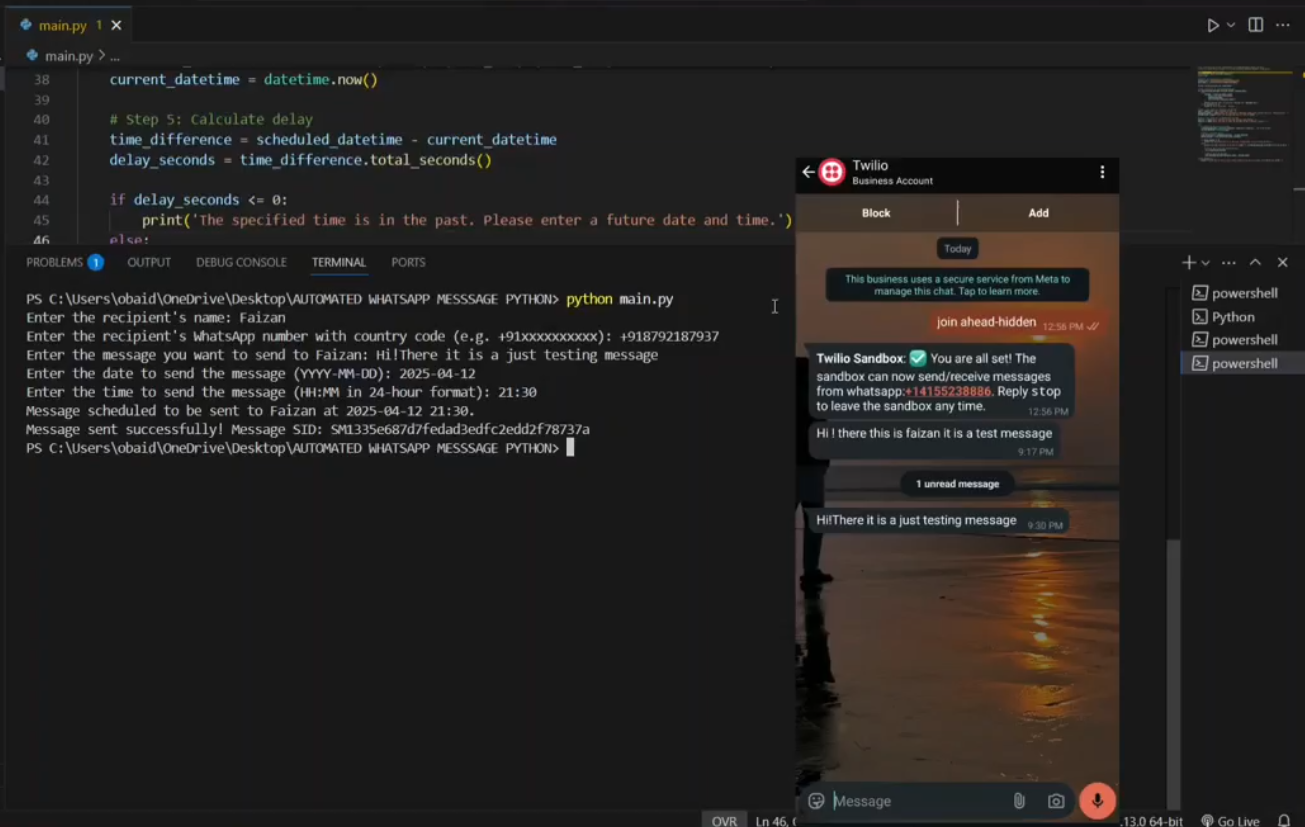The width and height of the screenshot is (1305, 827).
Task: Tap the red microphone voice button
Action: (1097, 801)
